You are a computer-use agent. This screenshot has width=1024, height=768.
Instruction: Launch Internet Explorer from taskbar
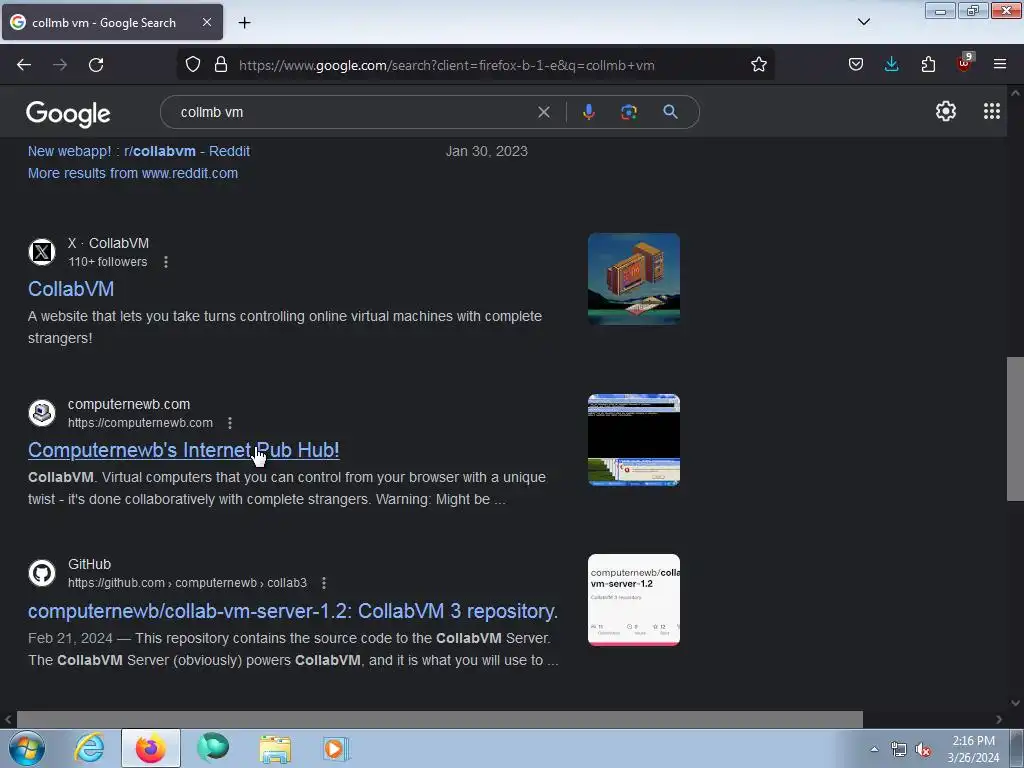coord(89,748)
